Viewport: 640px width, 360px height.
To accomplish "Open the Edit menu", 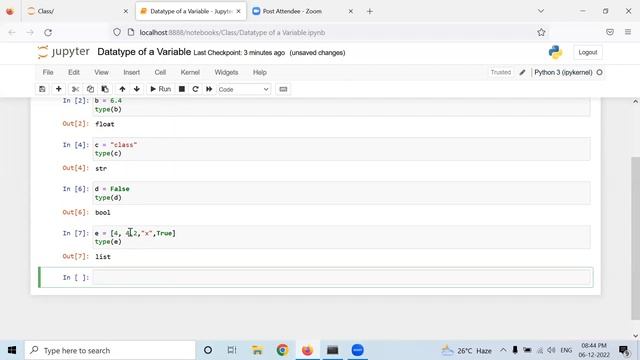I will pos(74,72).
